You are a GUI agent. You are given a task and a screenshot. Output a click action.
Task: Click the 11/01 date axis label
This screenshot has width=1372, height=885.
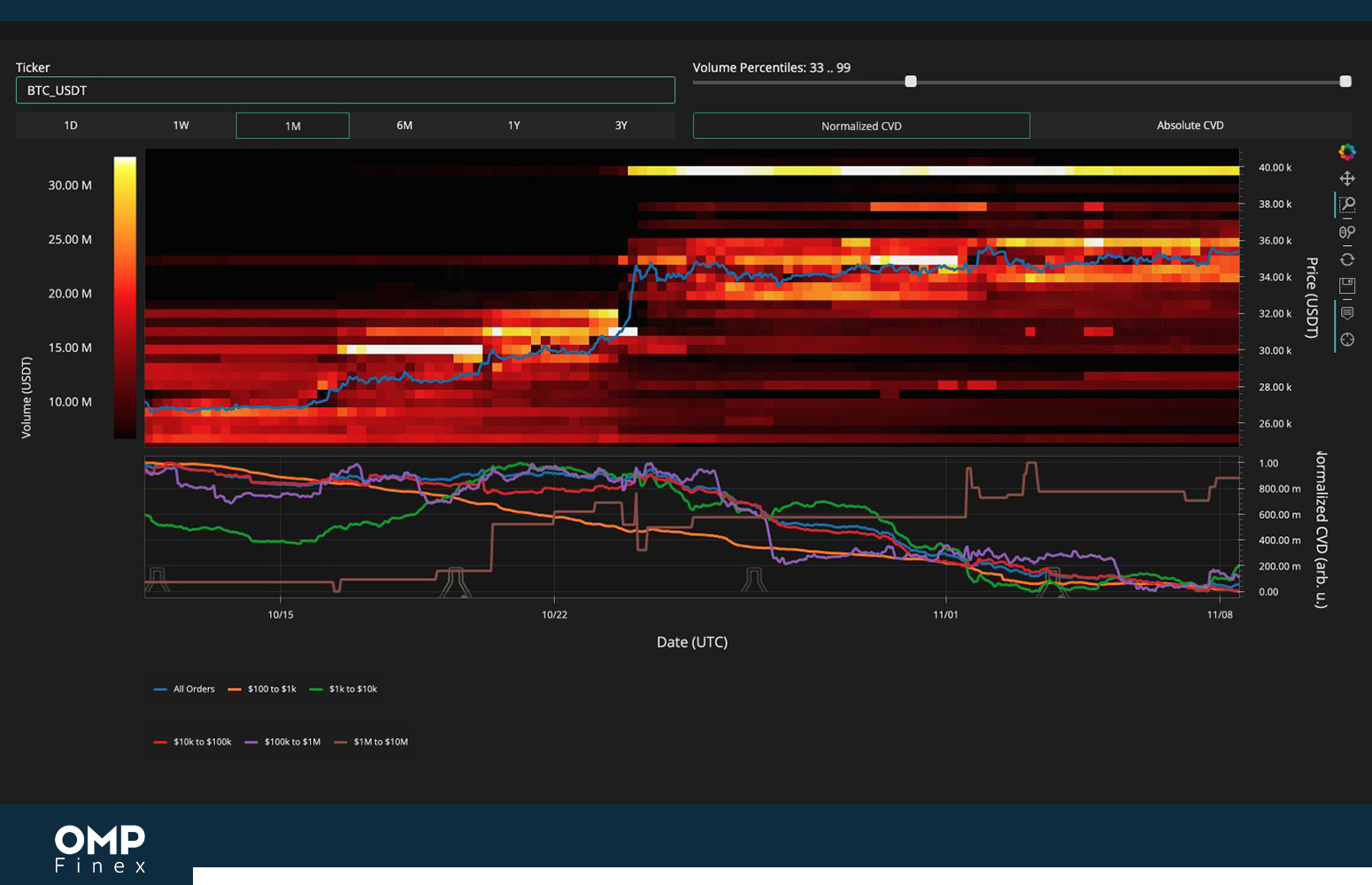click(x=945, y=614)
